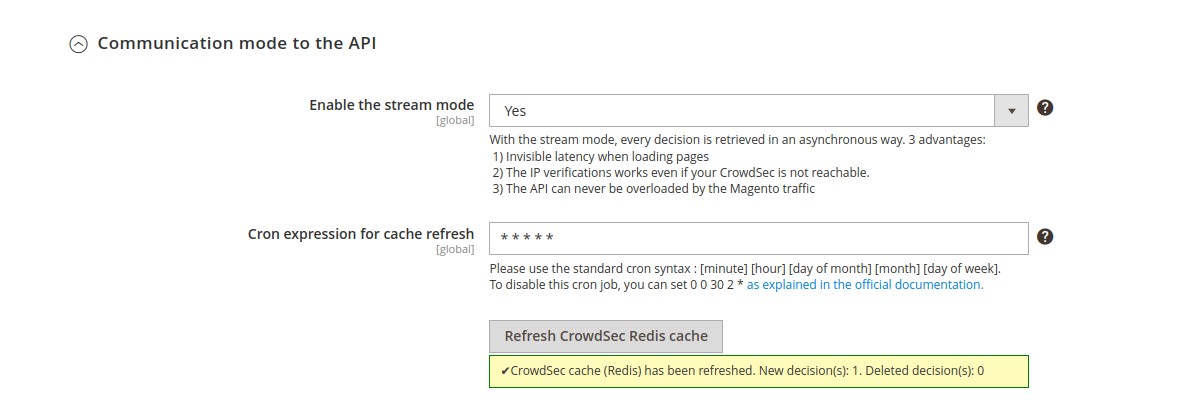The width and height of the screenshot is (1200, 416).
Task: Click the 'Cron expression for cache refresh' label
Action: pos(361,234)
